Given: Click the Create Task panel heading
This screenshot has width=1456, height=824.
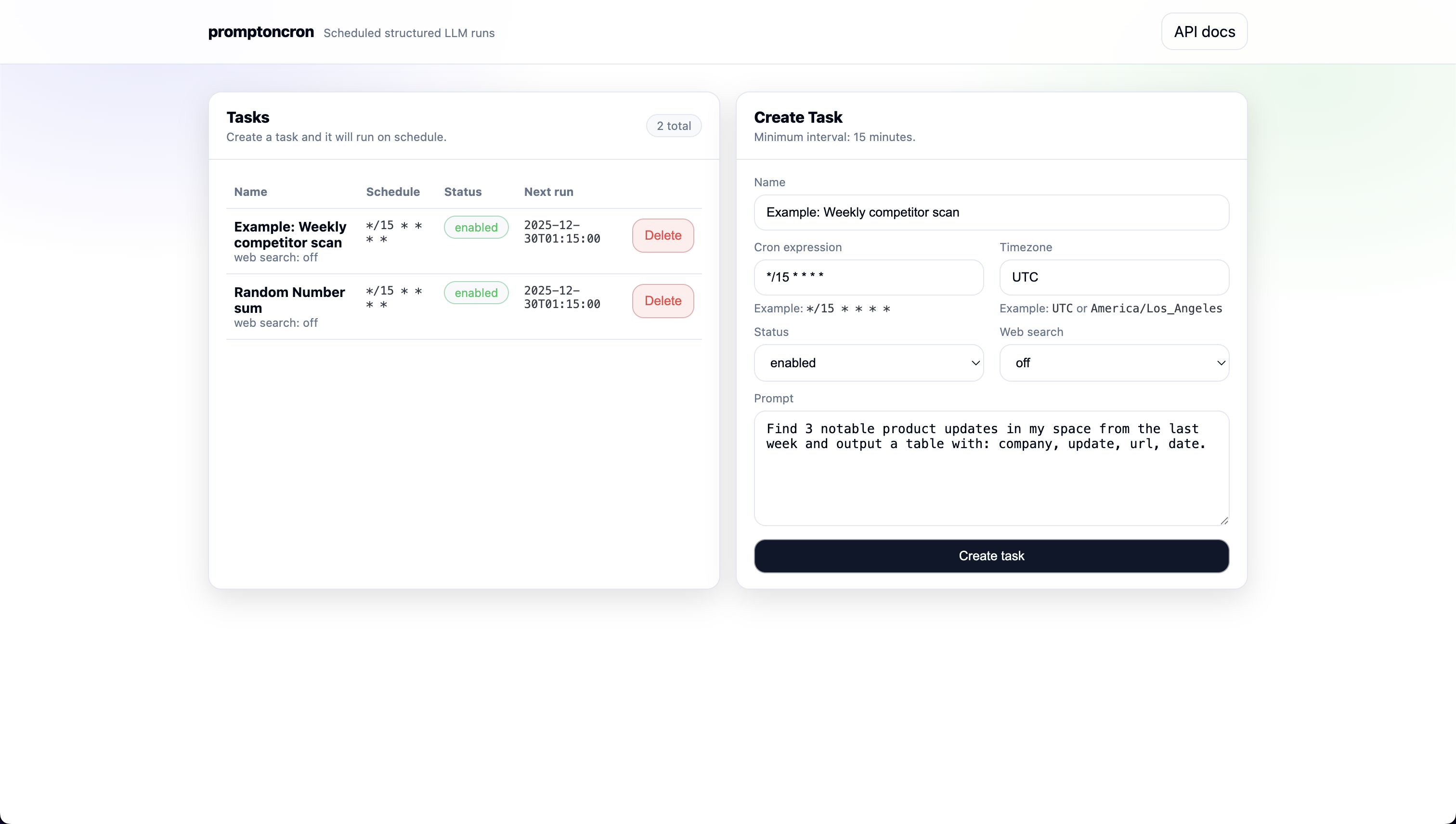Looking at the screenshot, I should point(798,116).
